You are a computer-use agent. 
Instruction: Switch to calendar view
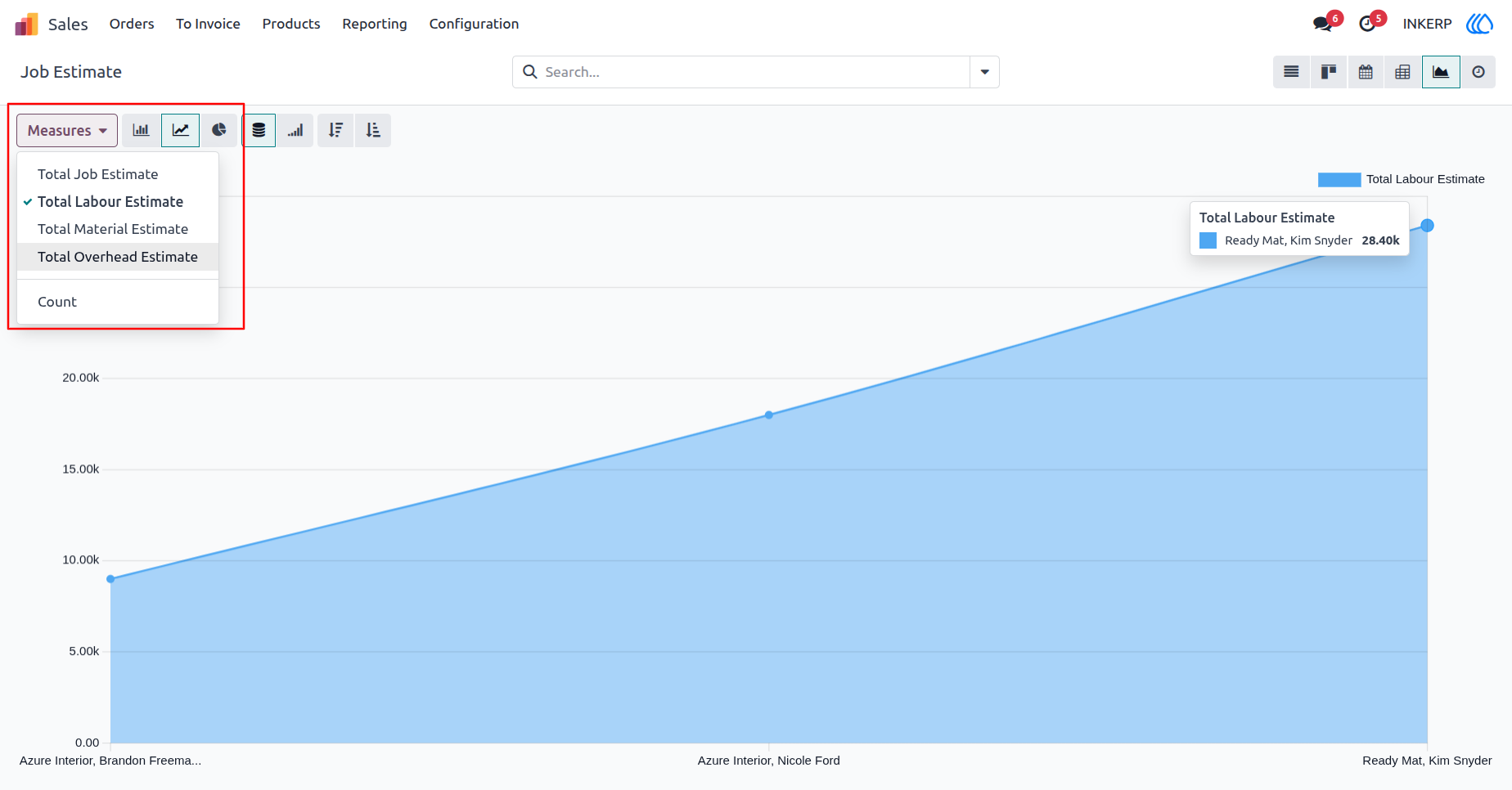(1366, 72)
